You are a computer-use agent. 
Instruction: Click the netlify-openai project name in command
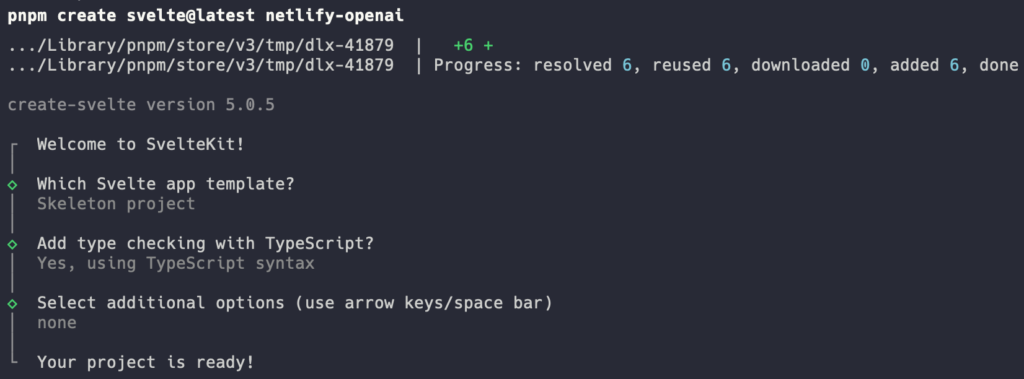tap(335, 16)
